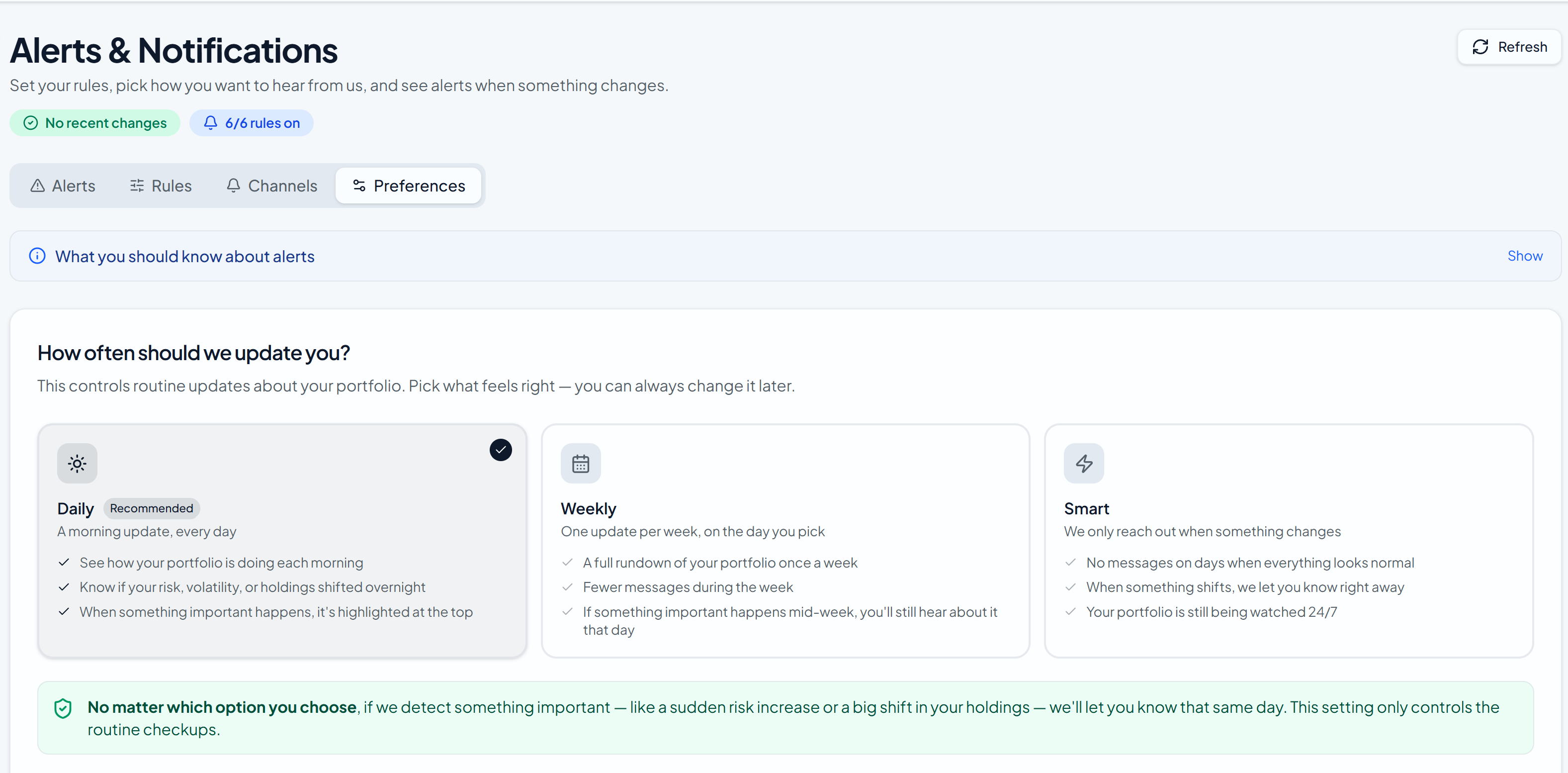
Task: Click 'What you should know about alerts' text
Action: click(185, 257)
